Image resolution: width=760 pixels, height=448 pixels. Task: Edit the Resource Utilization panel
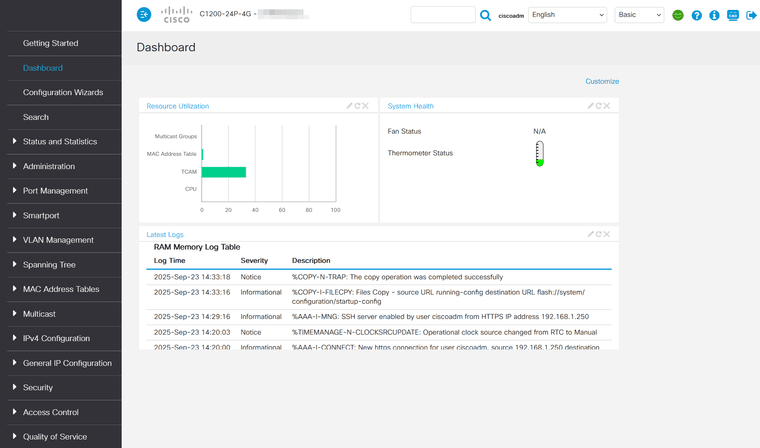[x=350, y=106]
